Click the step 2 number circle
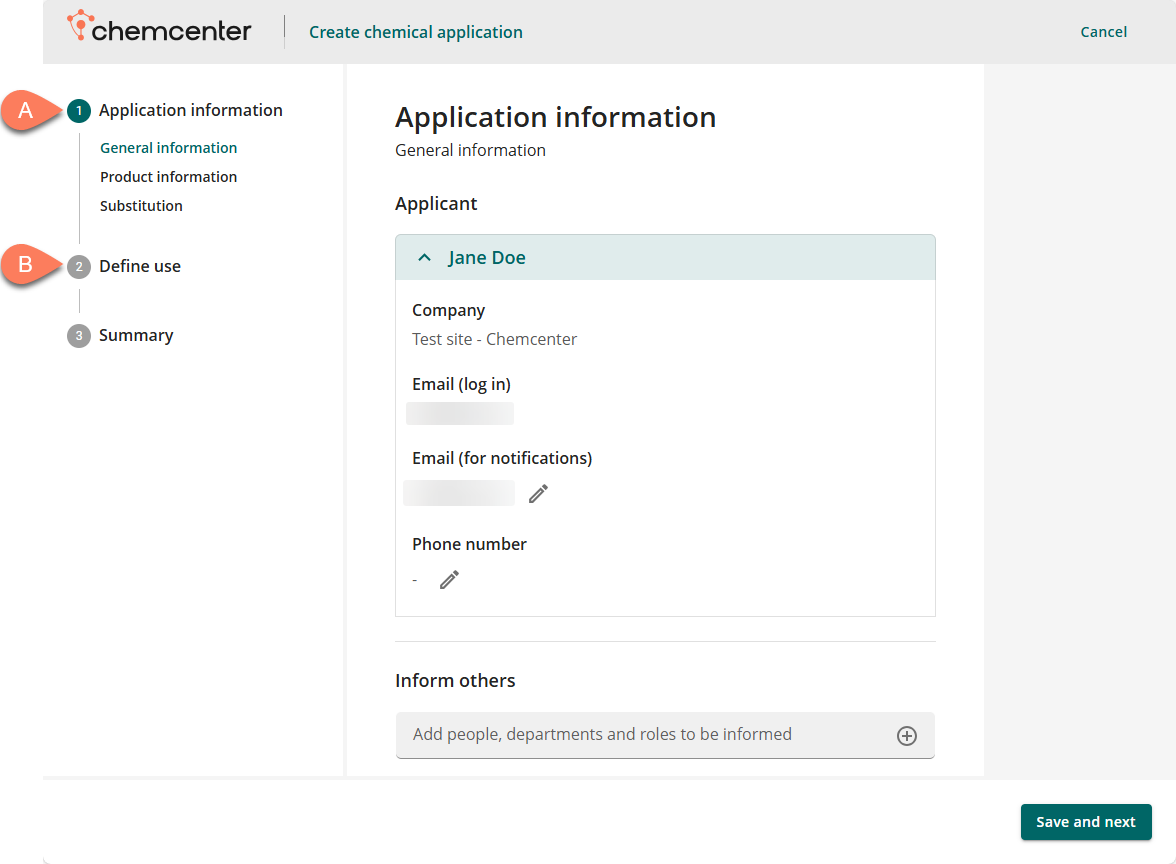1176x864 pixels. coord(79,267)
